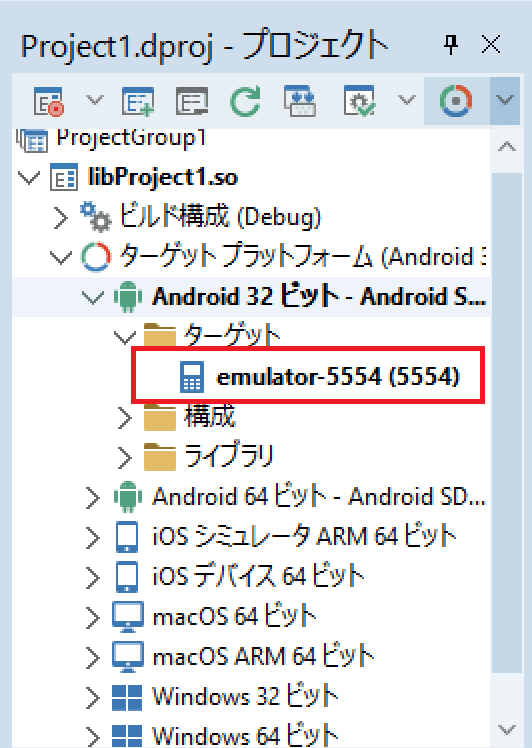532x748 pixels.
Task: Select macOS 64 ビット platform
Action: (234, 616)
